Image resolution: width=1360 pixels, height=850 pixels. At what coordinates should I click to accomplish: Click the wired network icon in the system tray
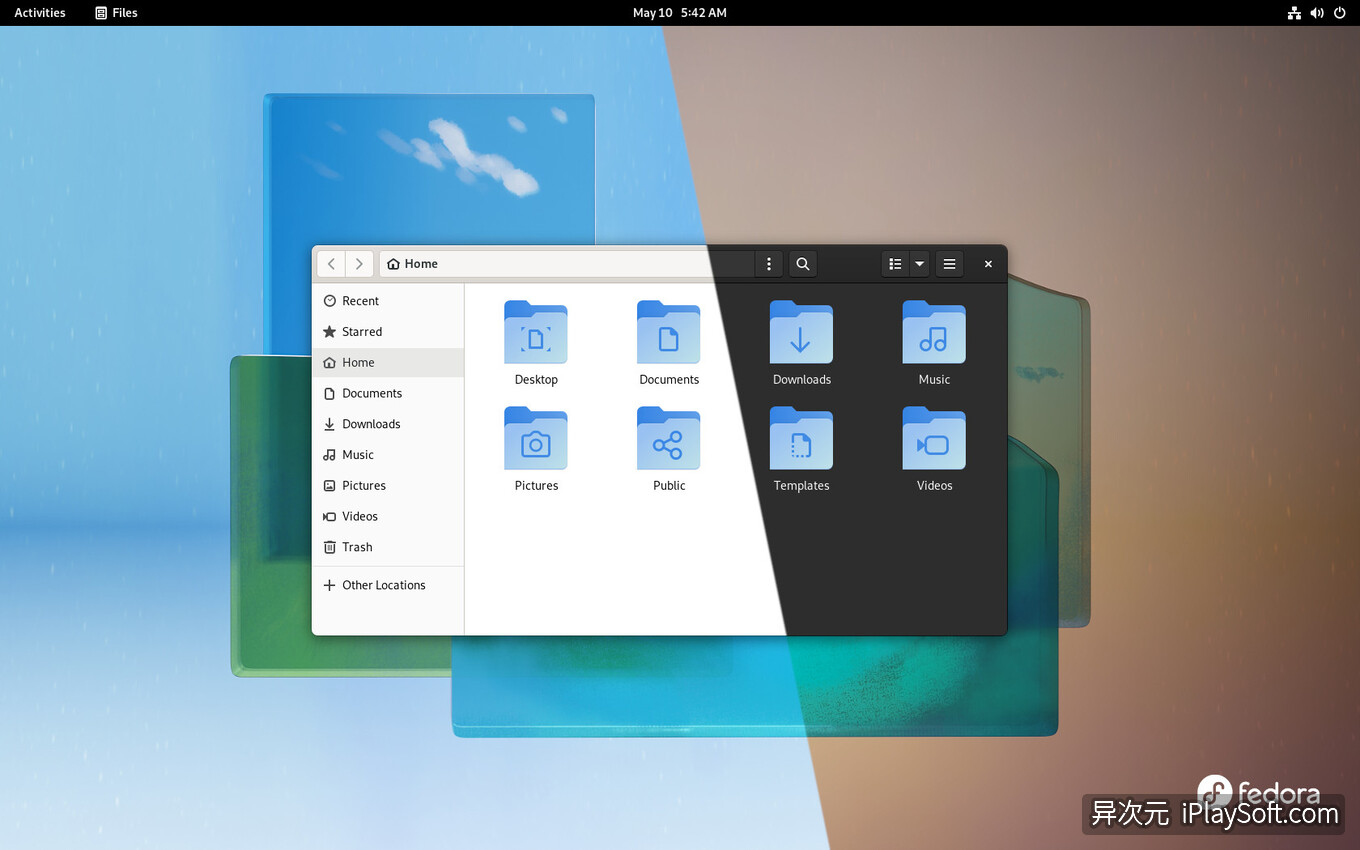(1294, 13)
